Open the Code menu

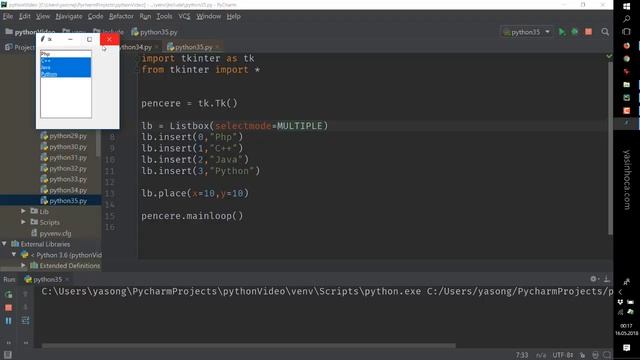pos(96,16)
